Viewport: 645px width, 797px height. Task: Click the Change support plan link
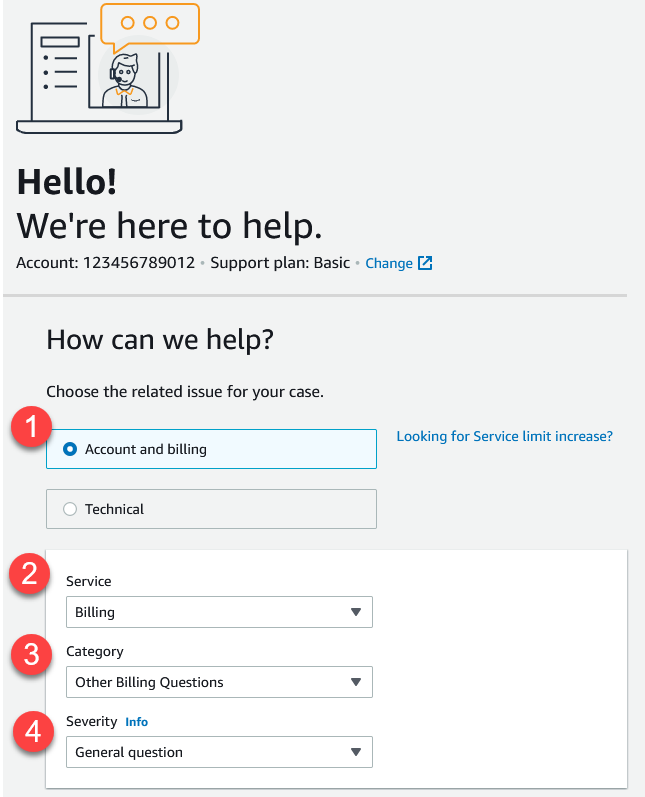point(389,263)
